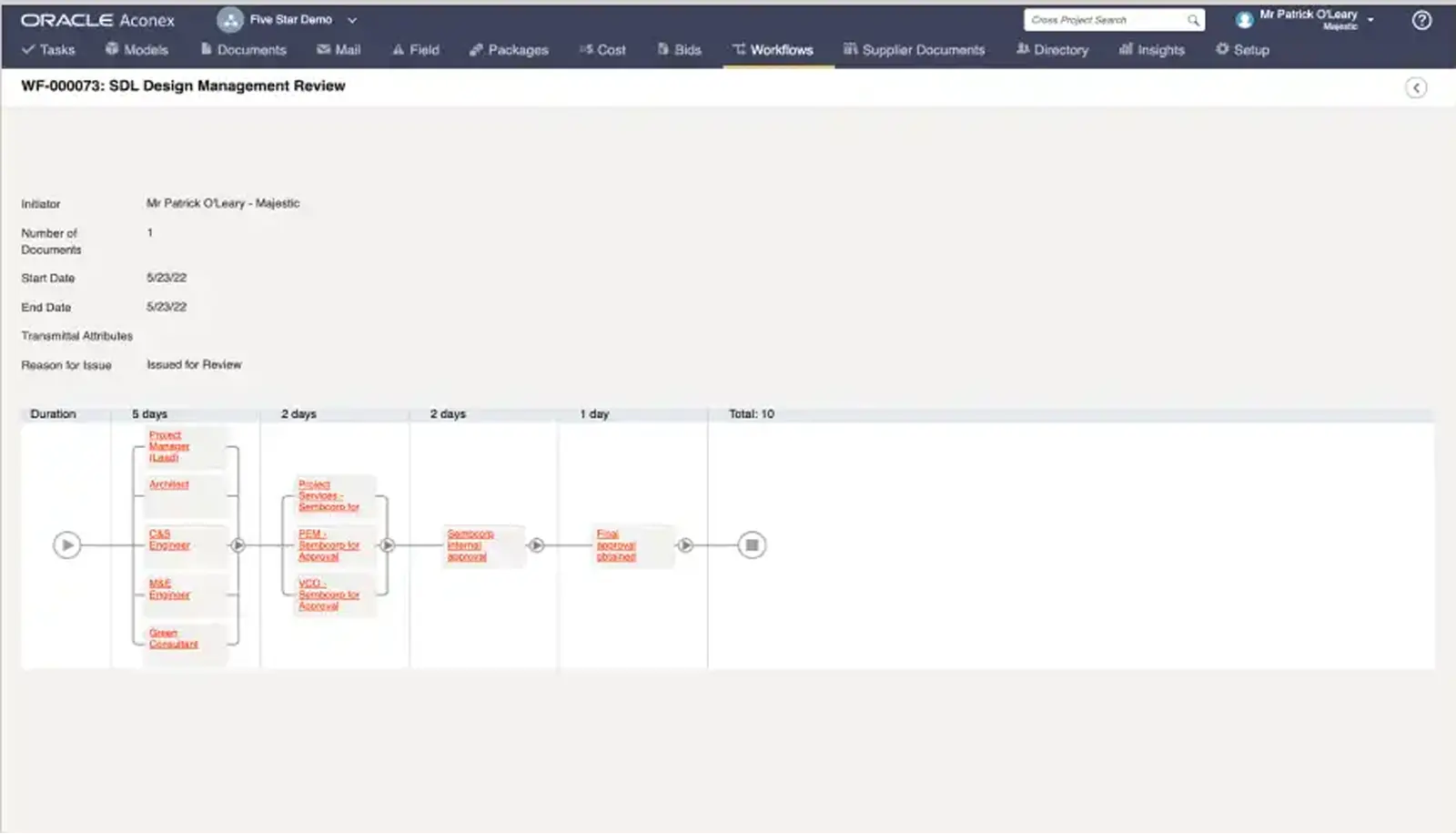This screenshot has width=1456, height=834.
Task: Open the Project Manager (Lead) step link
Action: click(168, 446)
